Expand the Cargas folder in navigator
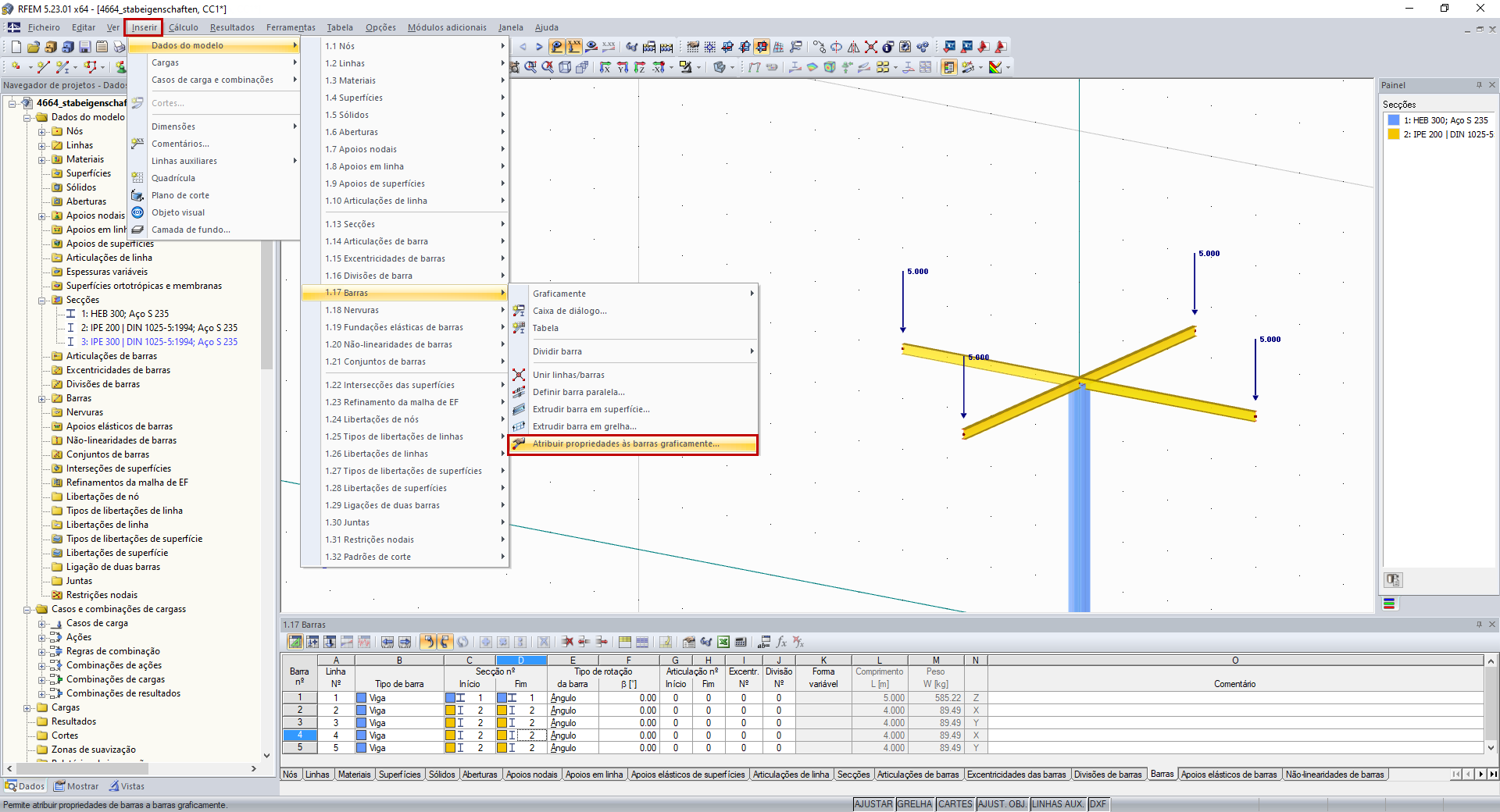 tap(27, 707)
